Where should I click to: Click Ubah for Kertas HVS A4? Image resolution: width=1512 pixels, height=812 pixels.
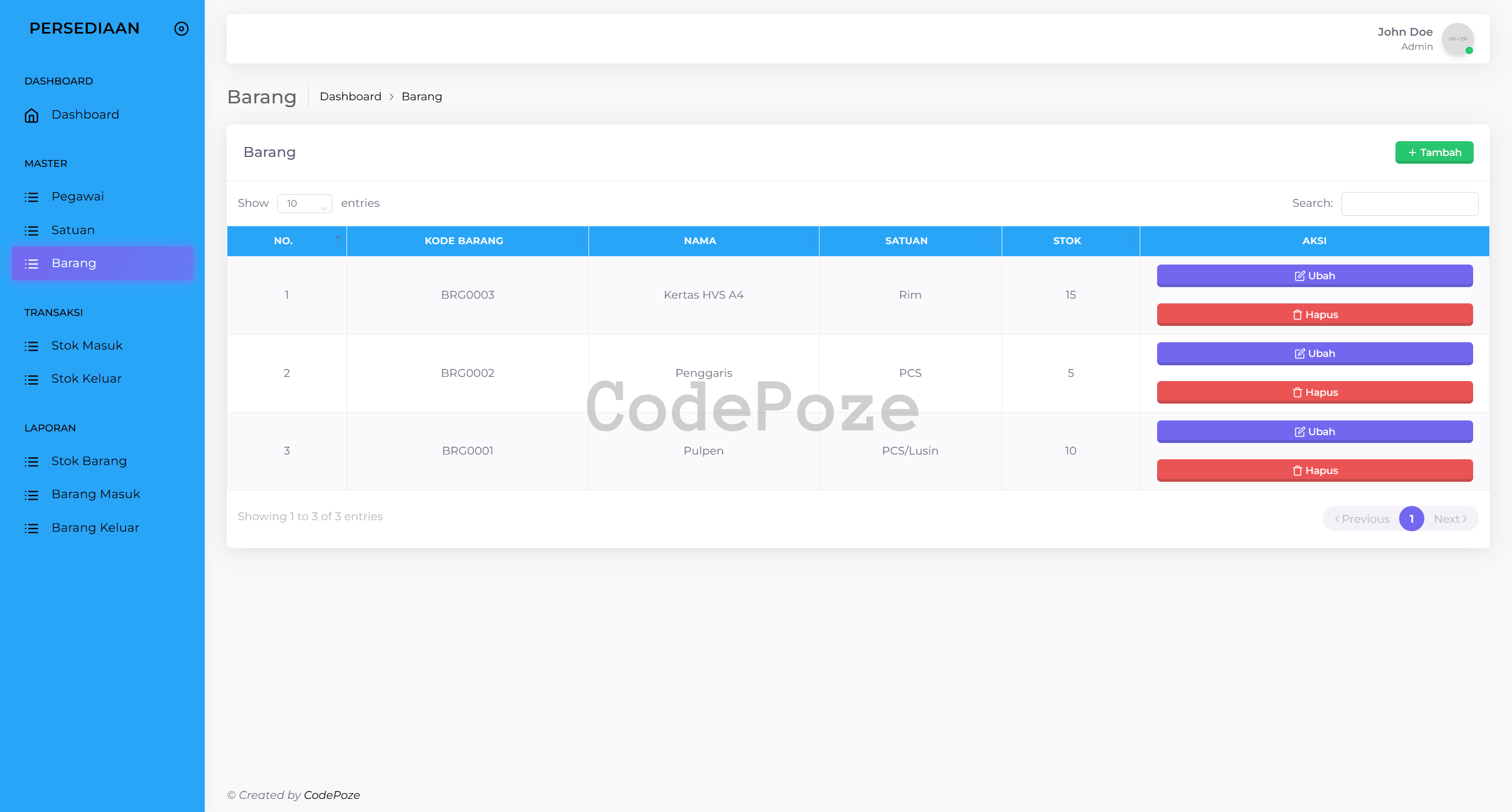[x=1314, y=276]
